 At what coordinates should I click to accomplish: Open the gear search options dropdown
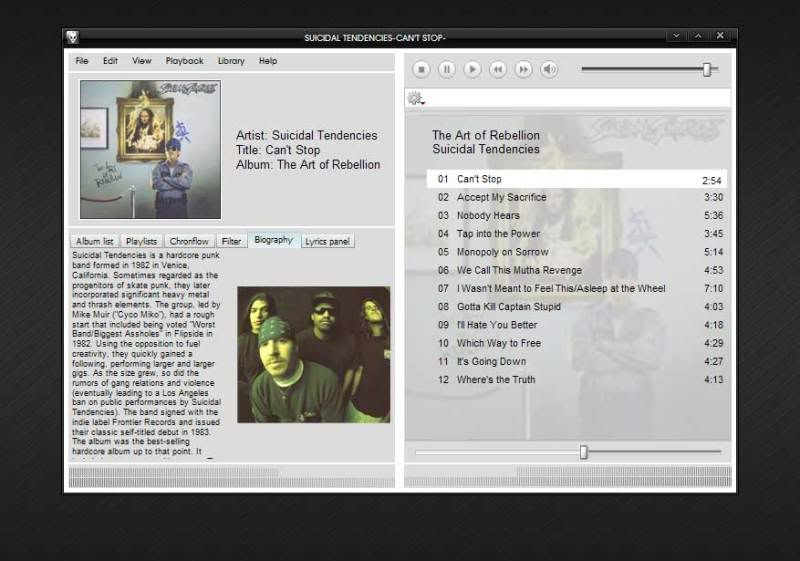coord(416,98)
